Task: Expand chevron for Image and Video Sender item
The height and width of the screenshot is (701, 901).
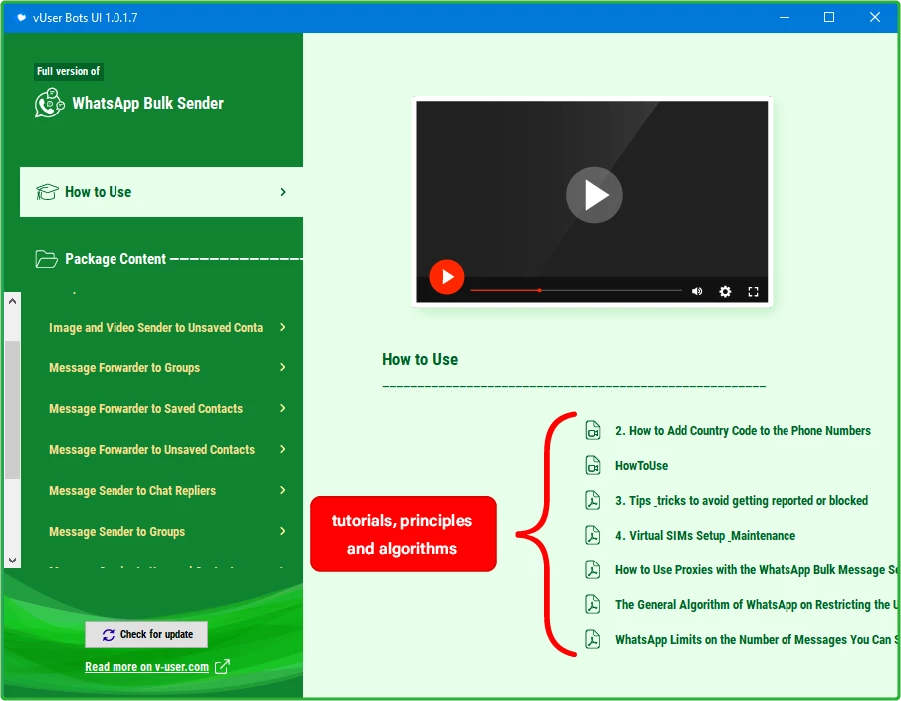Action: (283, 327)
